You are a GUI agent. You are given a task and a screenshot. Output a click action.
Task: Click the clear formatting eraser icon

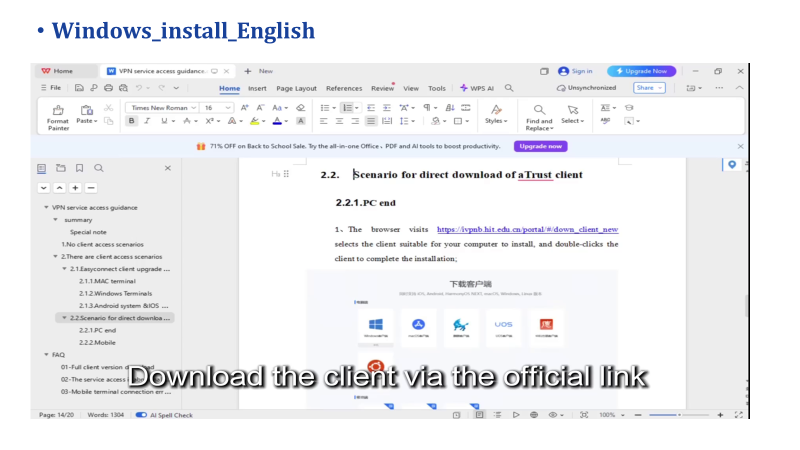[x=300, y=107]
